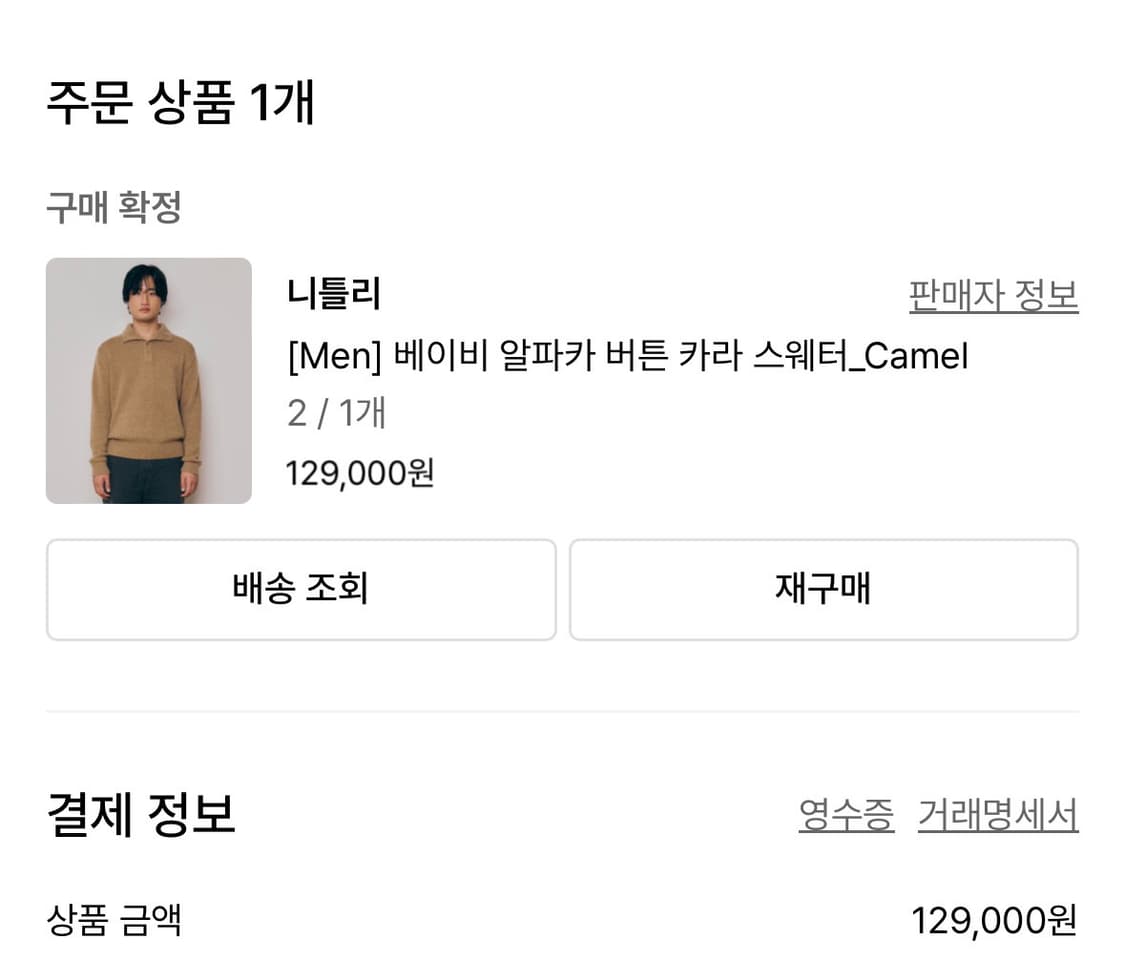Open the 거래명세서 transaction statement link

click(997, 814)
